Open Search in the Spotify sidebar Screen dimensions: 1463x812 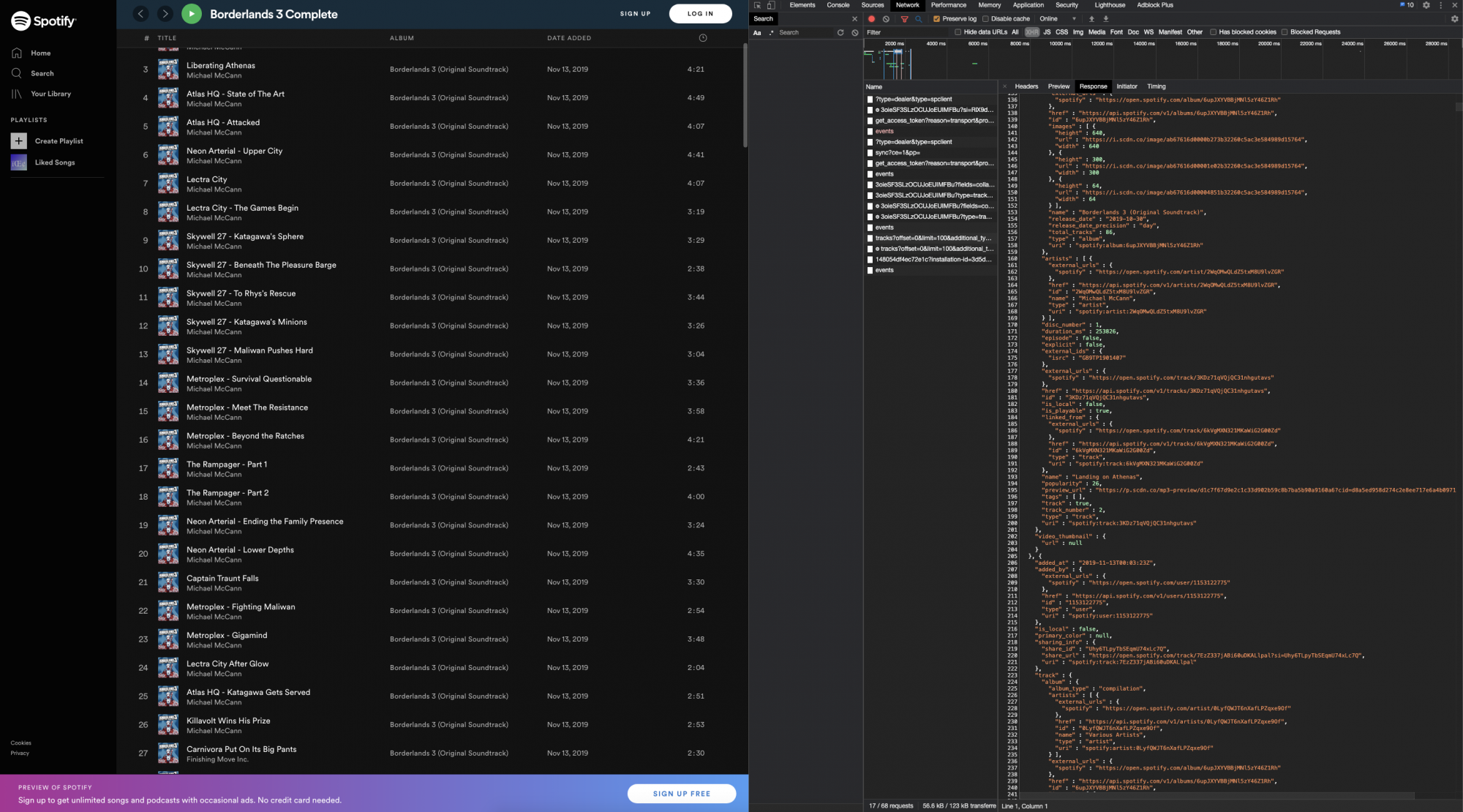33,73
